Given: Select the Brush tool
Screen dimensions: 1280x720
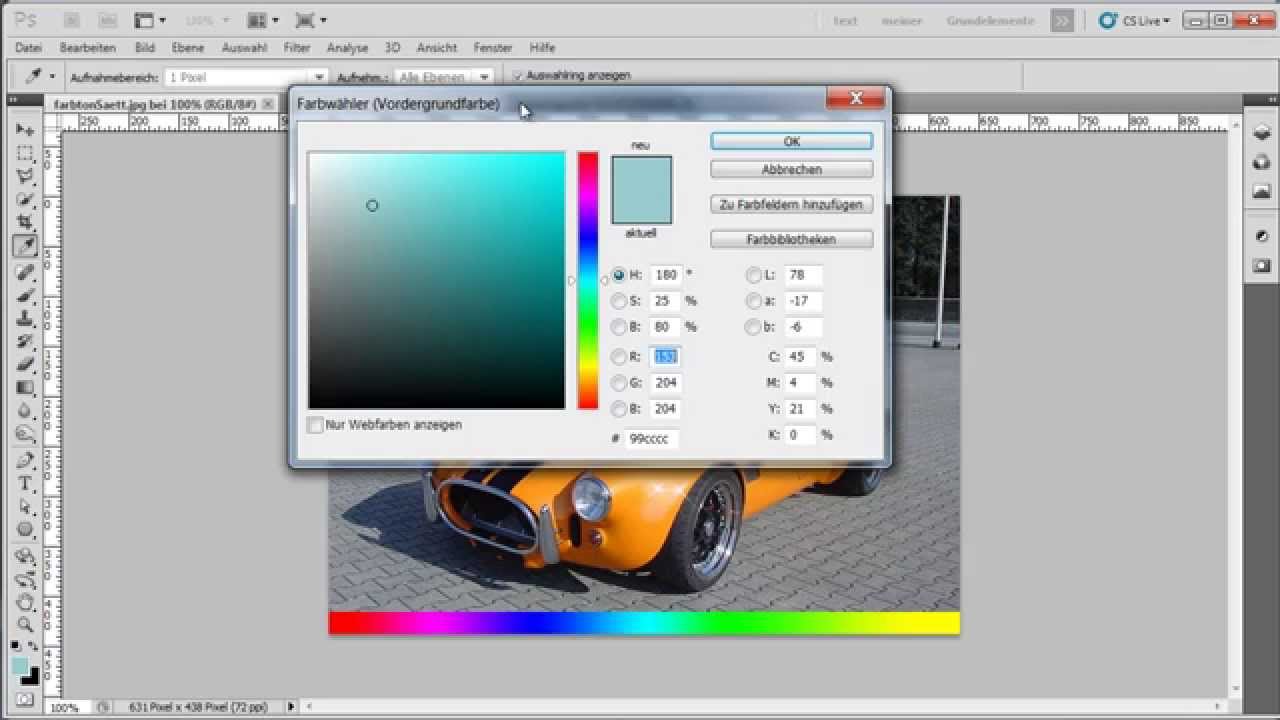Looking at the screenshot, I should [x=25, y=295].
